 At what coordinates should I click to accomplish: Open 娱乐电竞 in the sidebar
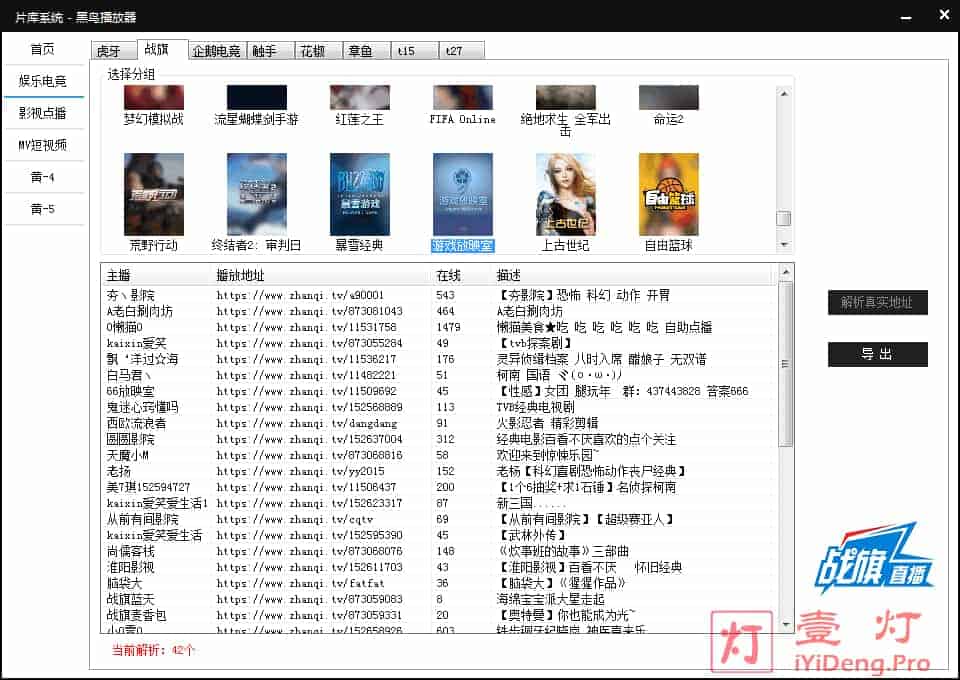43,81
